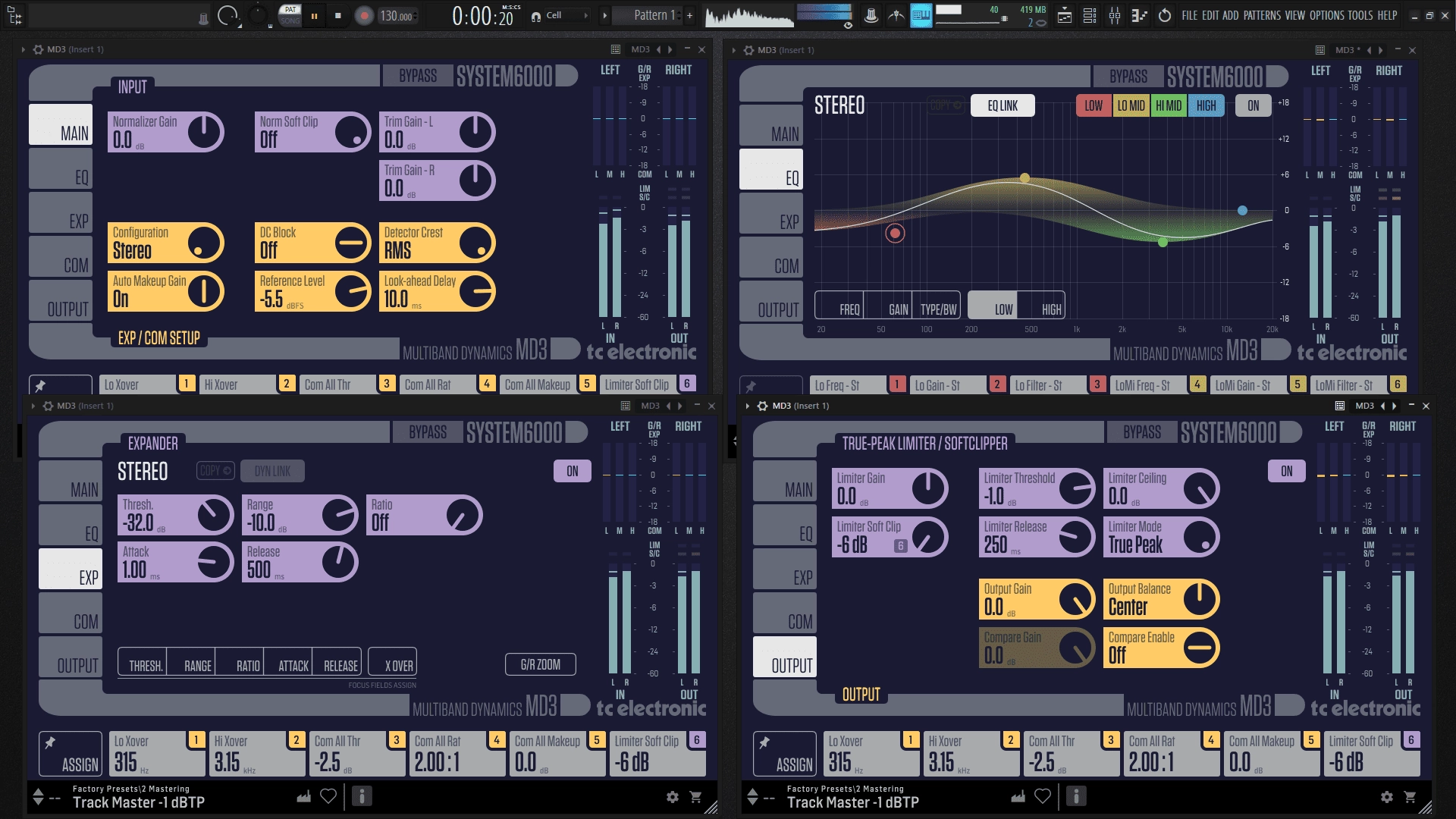Expand arrow menu in top-right MD3 titlebar
Screen dimensions: 1456x819
click(733, 50)
